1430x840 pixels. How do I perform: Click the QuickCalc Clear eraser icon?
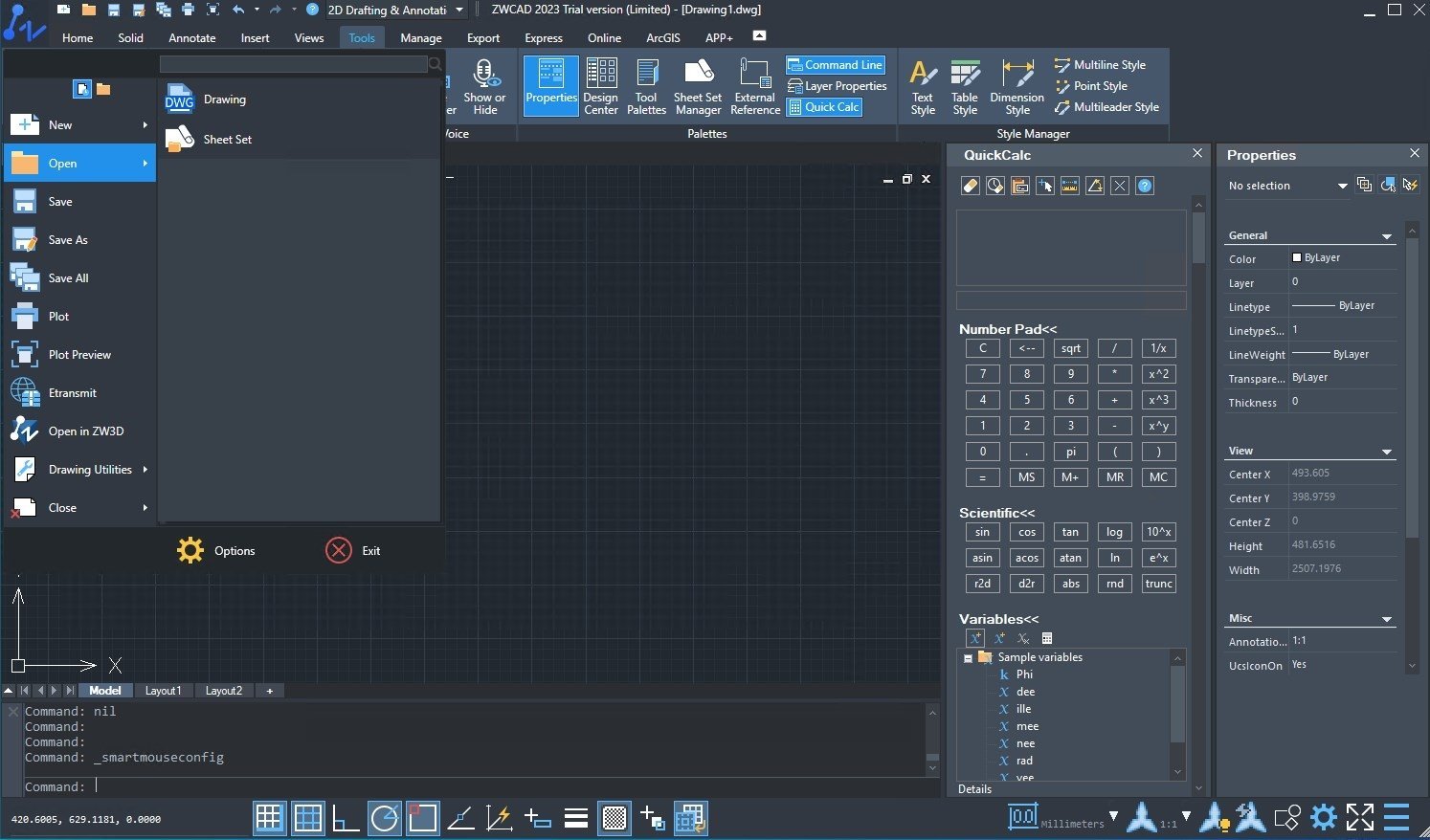[971, 186]
